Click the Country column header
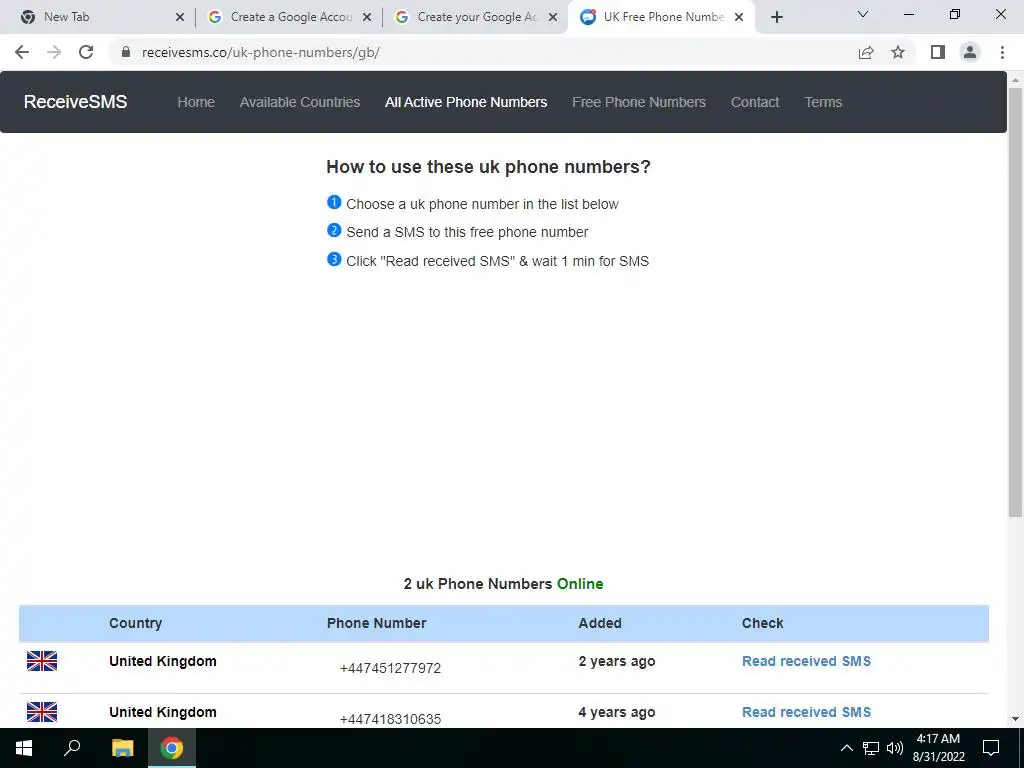Screen dimensions: 1024x768 click(x=135, y=623)
